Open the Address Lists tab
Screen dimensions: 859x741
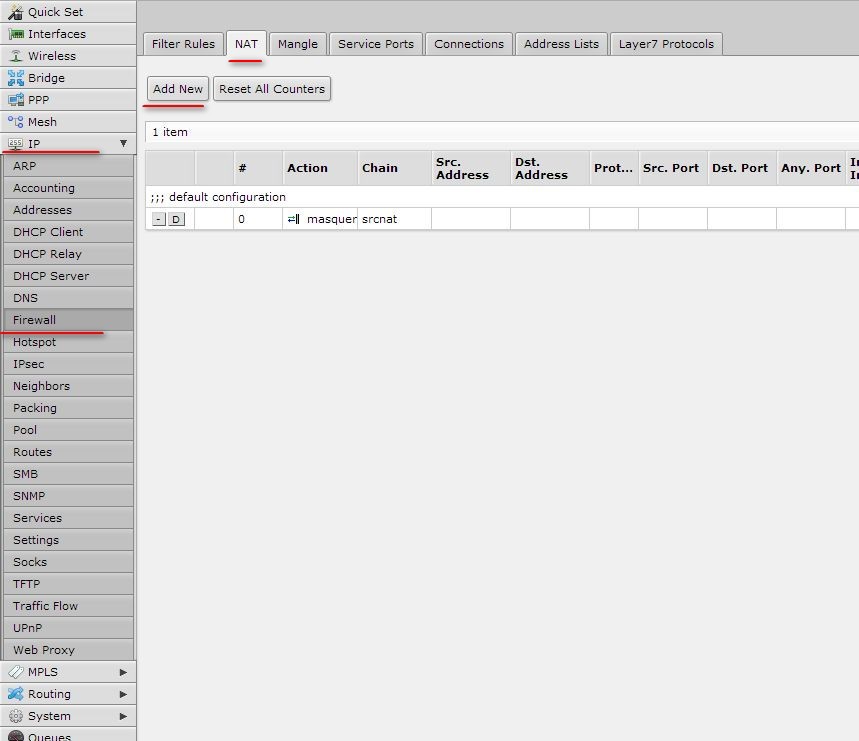click(561, 44)
